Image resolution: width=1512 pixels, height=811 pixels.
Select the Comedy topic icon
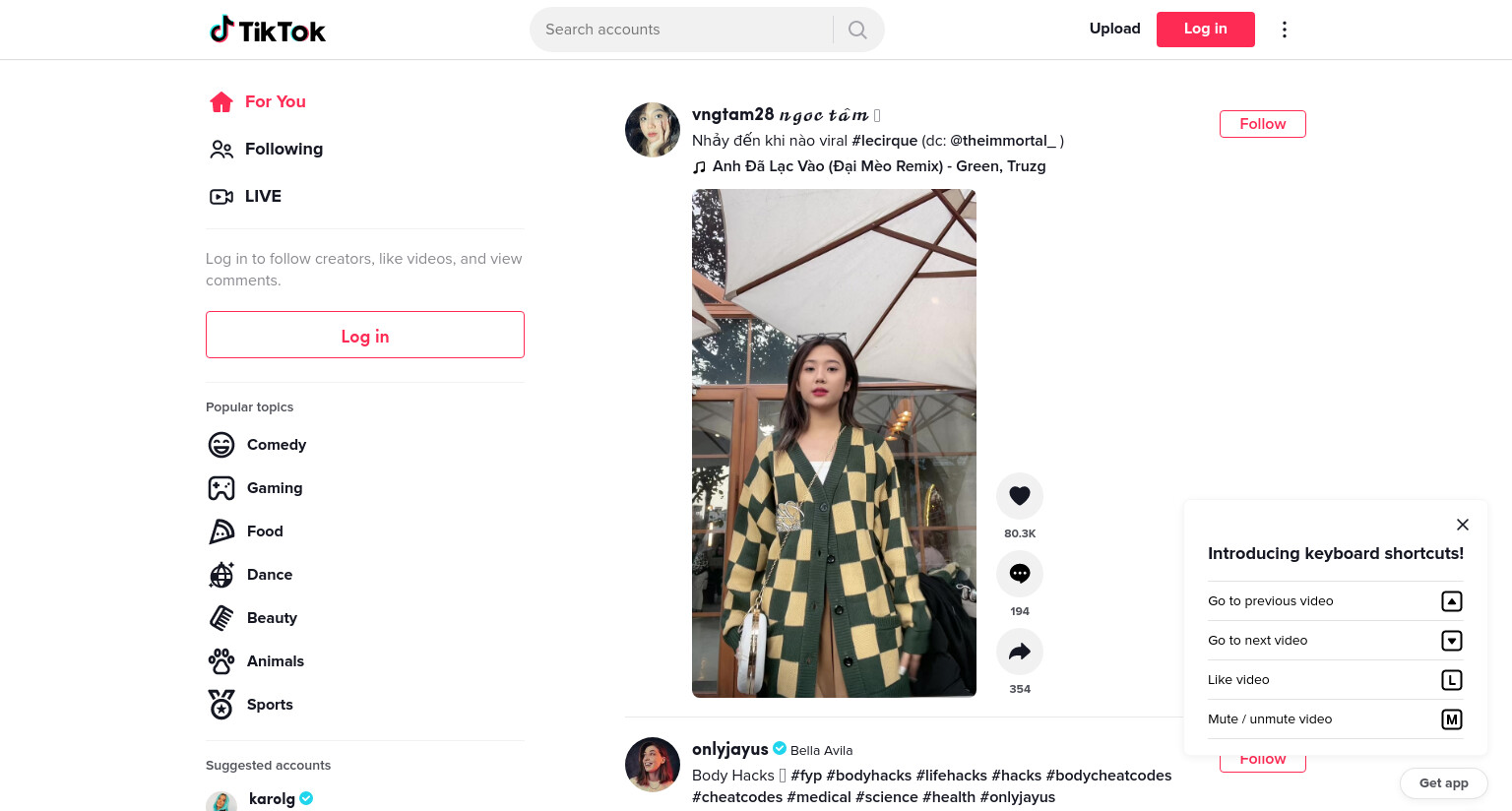tap(221, 445)
